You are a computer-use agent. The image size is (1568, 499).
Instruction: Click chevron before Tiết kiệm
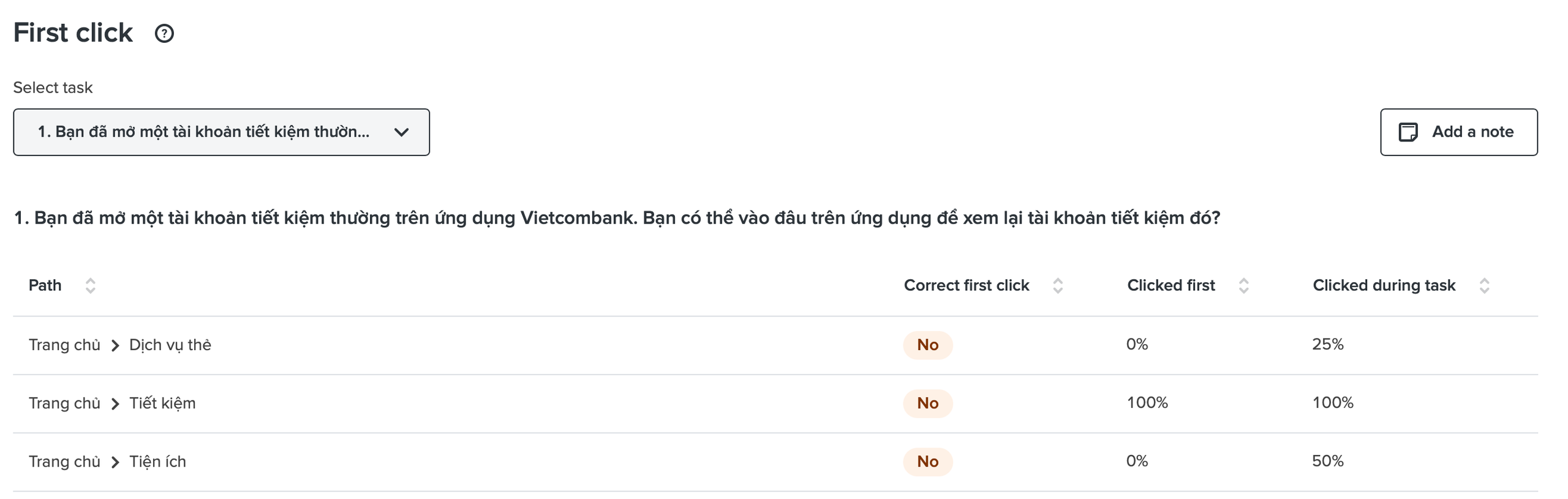click(x=115, y=403)
